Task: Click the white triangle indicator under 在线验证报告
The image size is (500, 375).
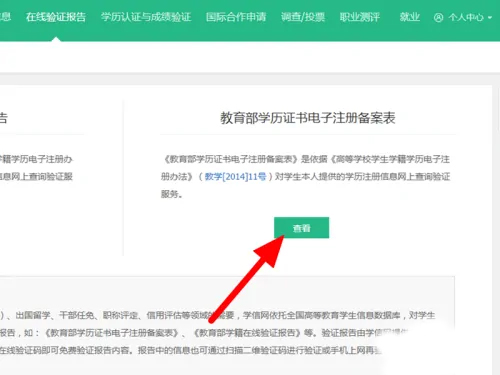Action: tap(56, 39)
